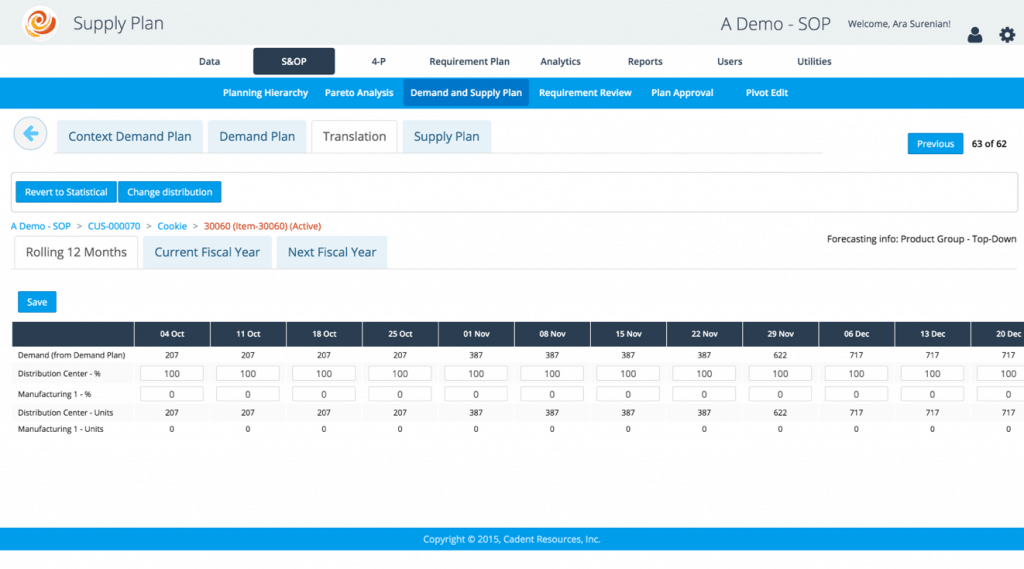Image resolution: width=1024 pixels, height=569 pixels.
Task: Select Demand and Supply Plan
Action: pyautogui.click(x=466, y=93)
